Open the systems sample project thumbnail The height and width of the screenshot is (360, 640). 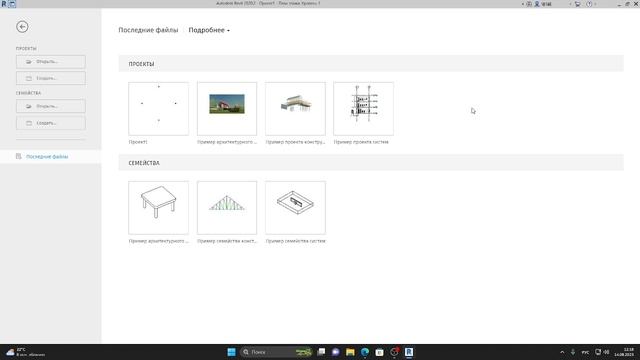364,109
